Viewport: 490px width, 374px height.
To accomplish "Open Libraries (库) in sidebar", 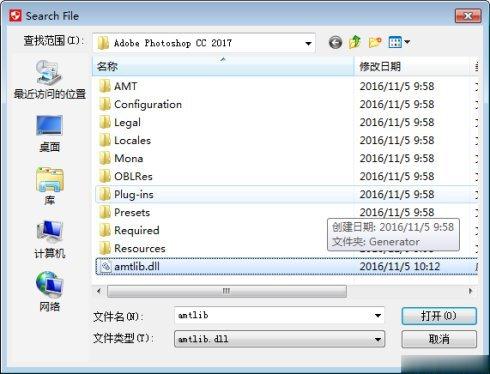I will tap(49, 186).
